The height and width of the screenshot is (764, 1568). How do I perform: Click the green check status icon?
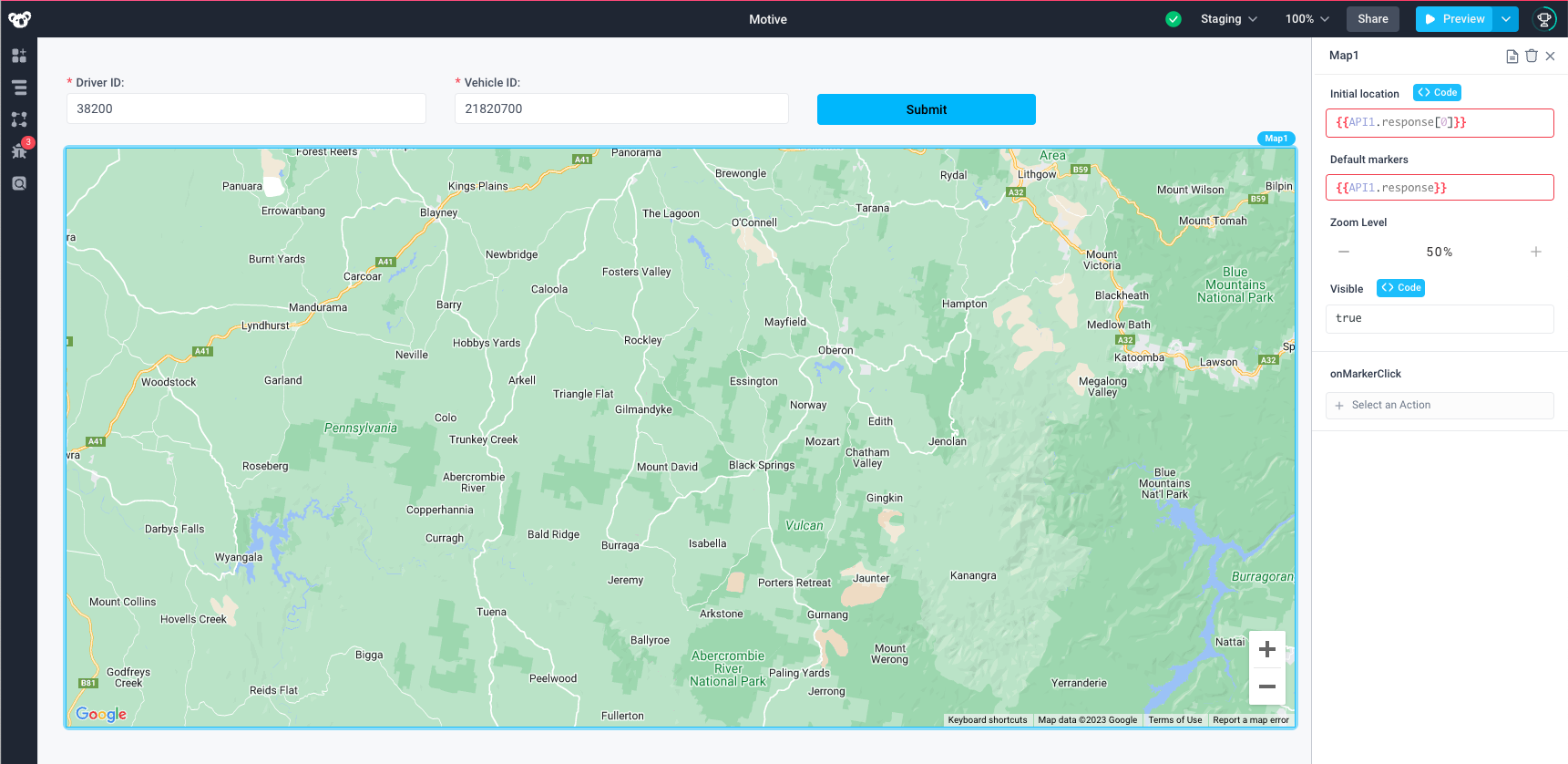(x=1173, y=19)
